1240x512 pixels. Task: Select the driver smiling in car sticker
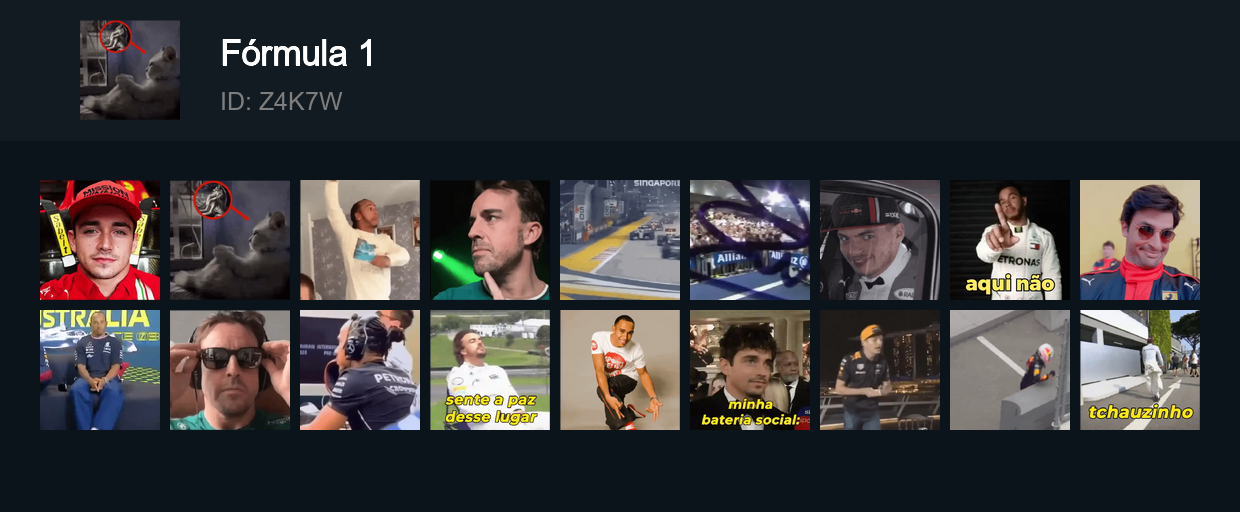(880, 240)
